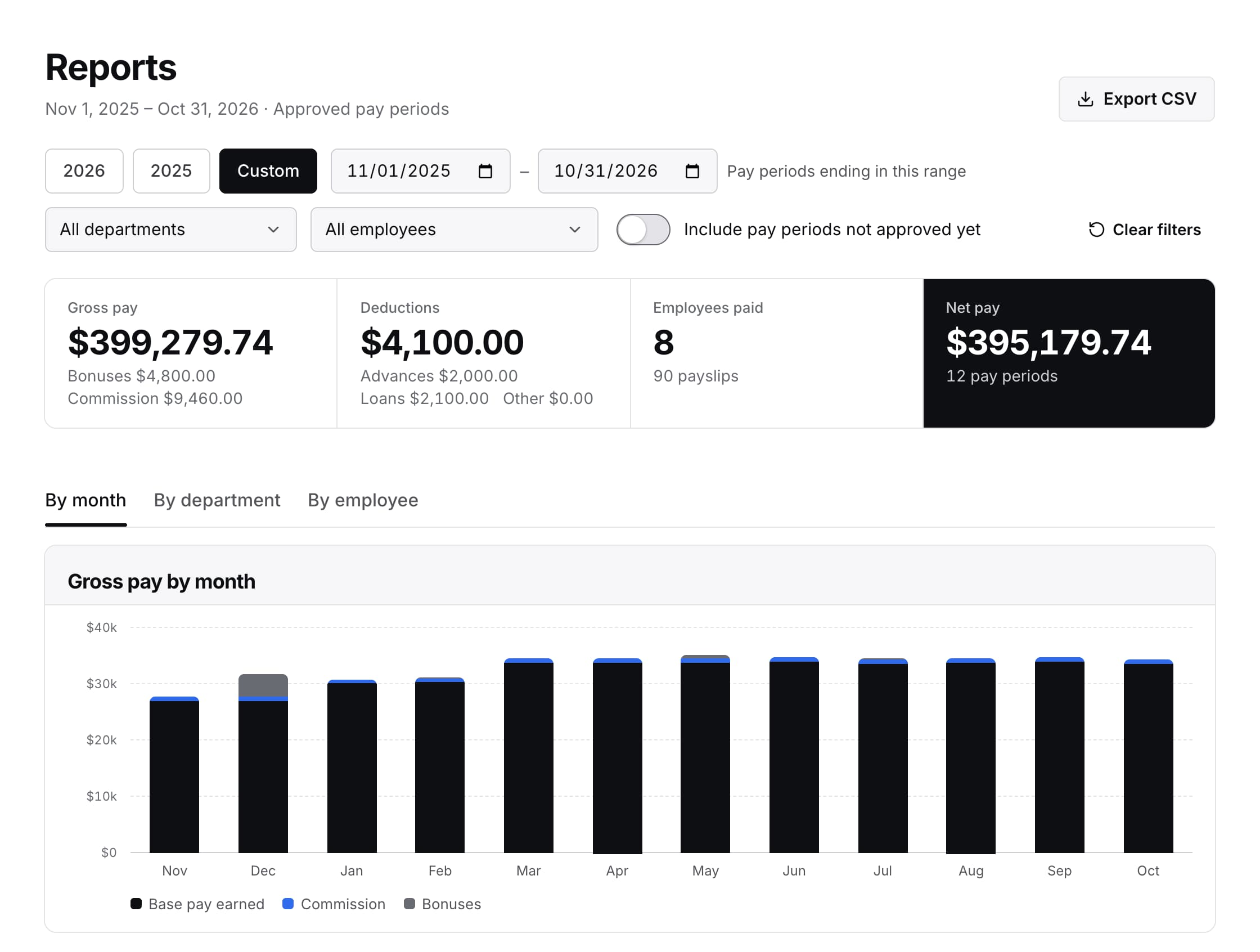Select the 2025 year preset
This screenshot has width=1260, height=952.
[172, 171]
